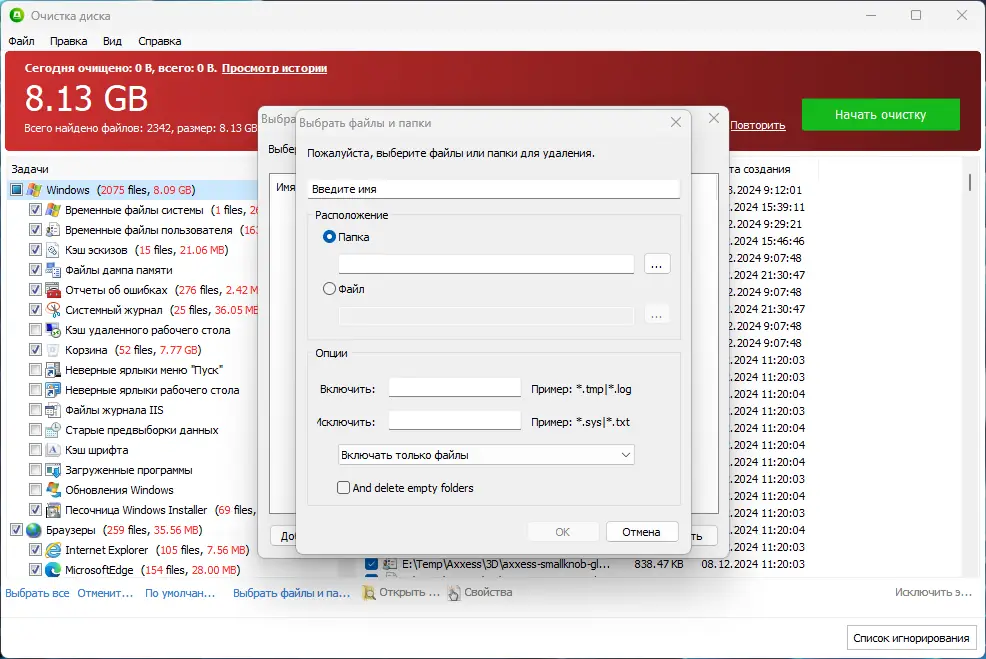Click the icon for Временные файлы пользователя

[53, 230]
